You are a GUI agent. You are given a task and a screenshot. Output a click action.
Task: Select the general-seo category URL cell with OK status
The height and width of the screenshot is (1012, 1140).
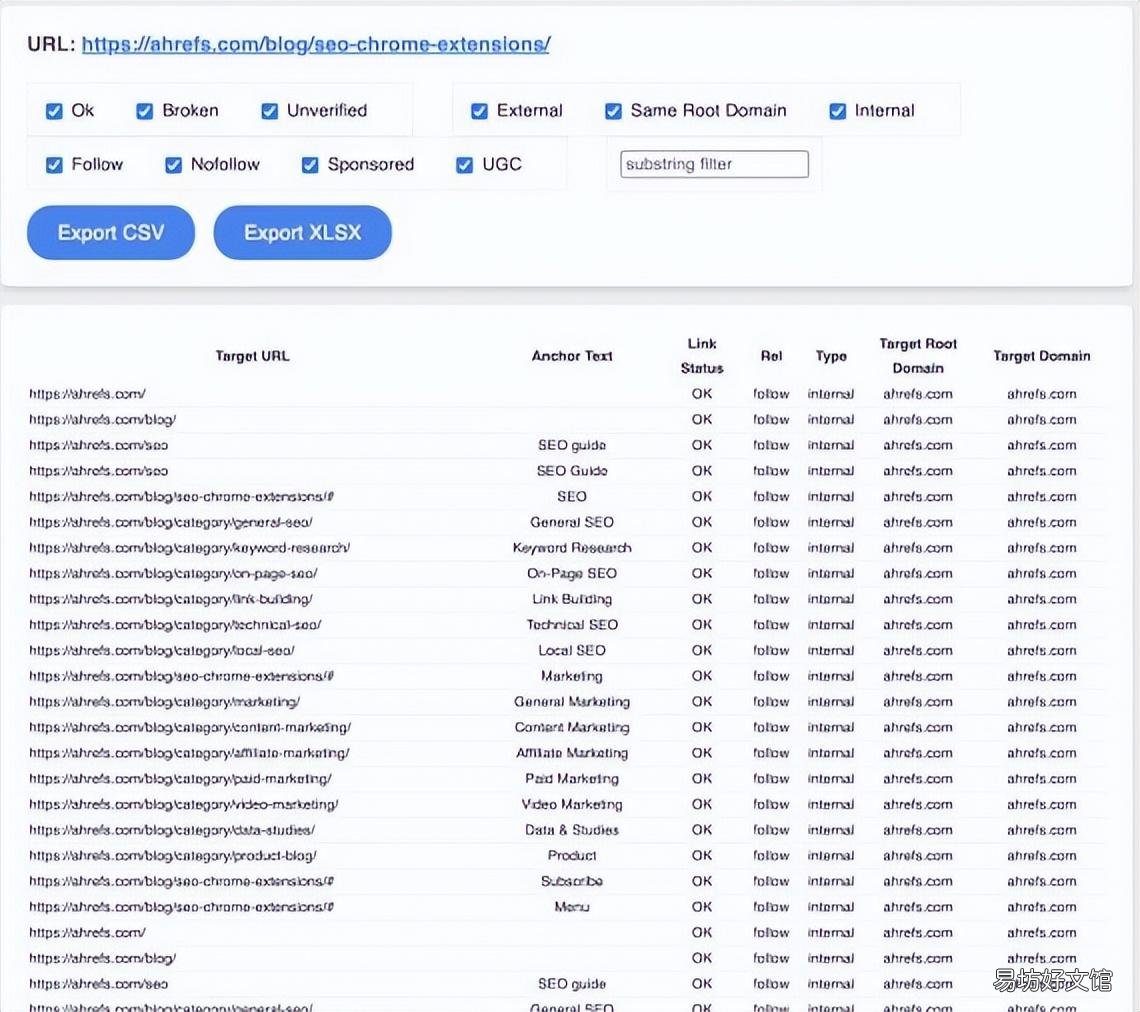[171, 523]
